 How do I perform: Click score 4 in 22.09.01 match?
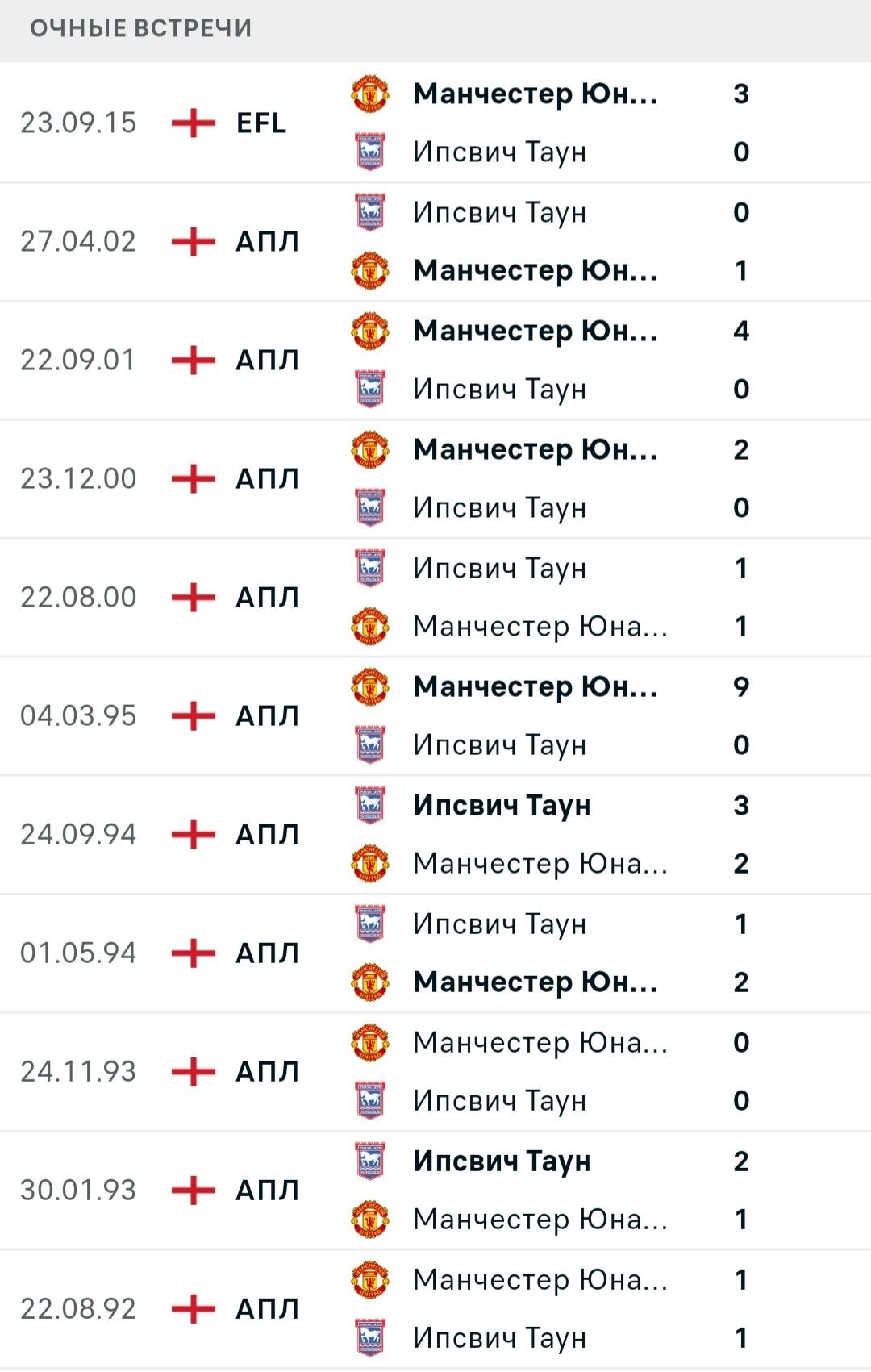[x=741, y=331]
